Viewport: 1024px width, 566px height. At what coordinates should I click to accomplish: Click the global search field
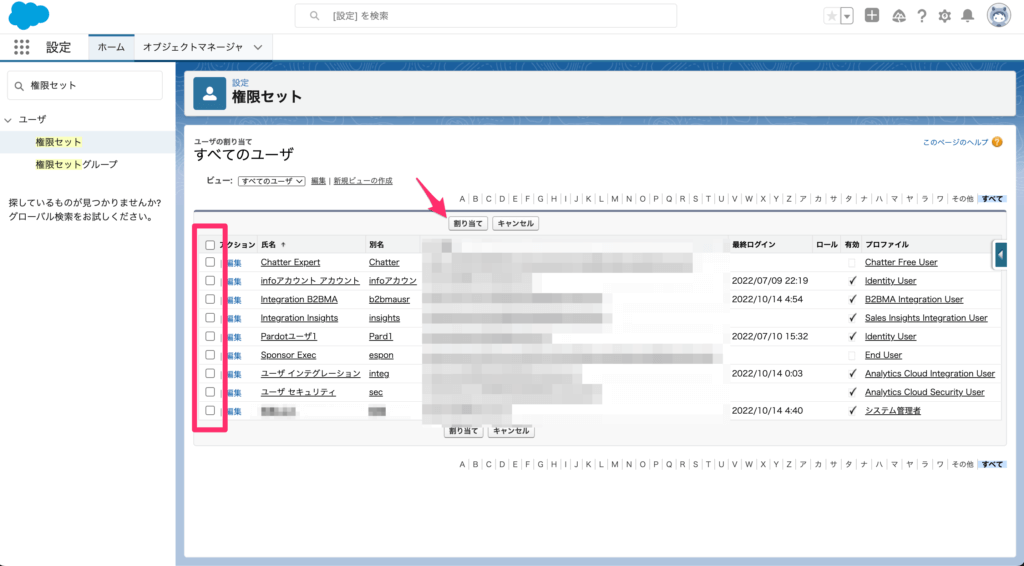485,16
